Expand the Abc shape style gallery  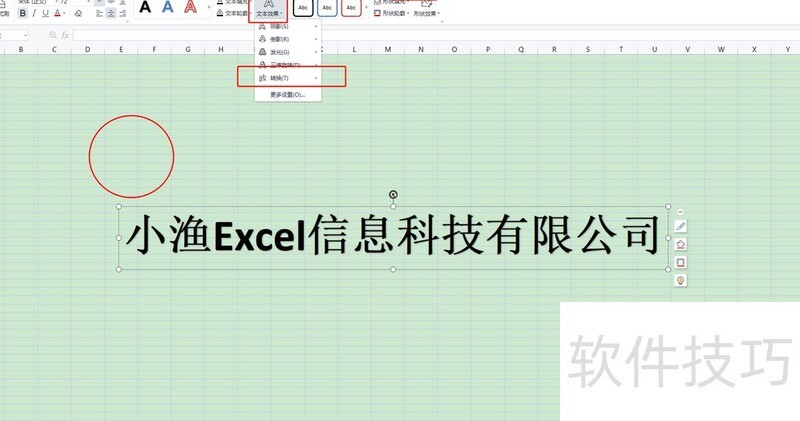click(366, 8)
